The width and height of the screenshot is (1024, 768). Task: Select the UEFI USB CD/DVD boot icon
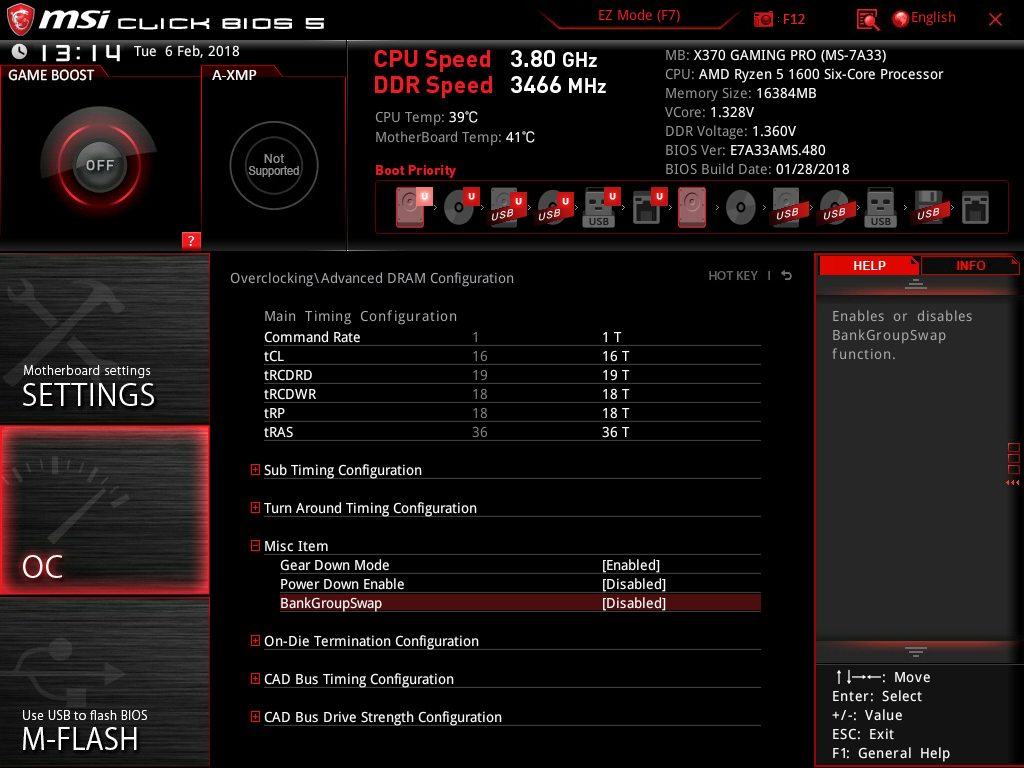point(554,207)
